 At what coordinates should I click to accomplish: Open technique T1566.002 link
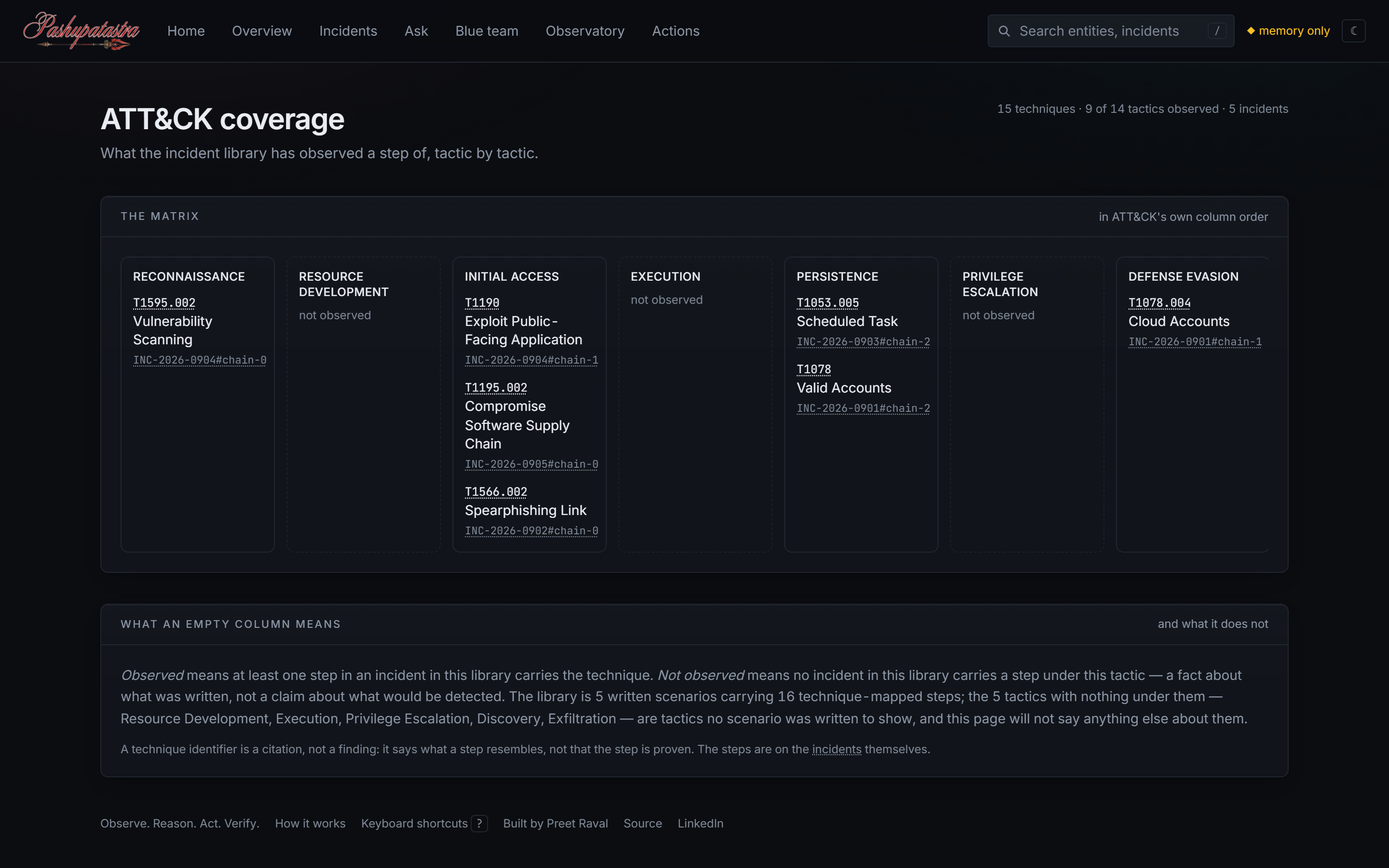pos(496,491)
